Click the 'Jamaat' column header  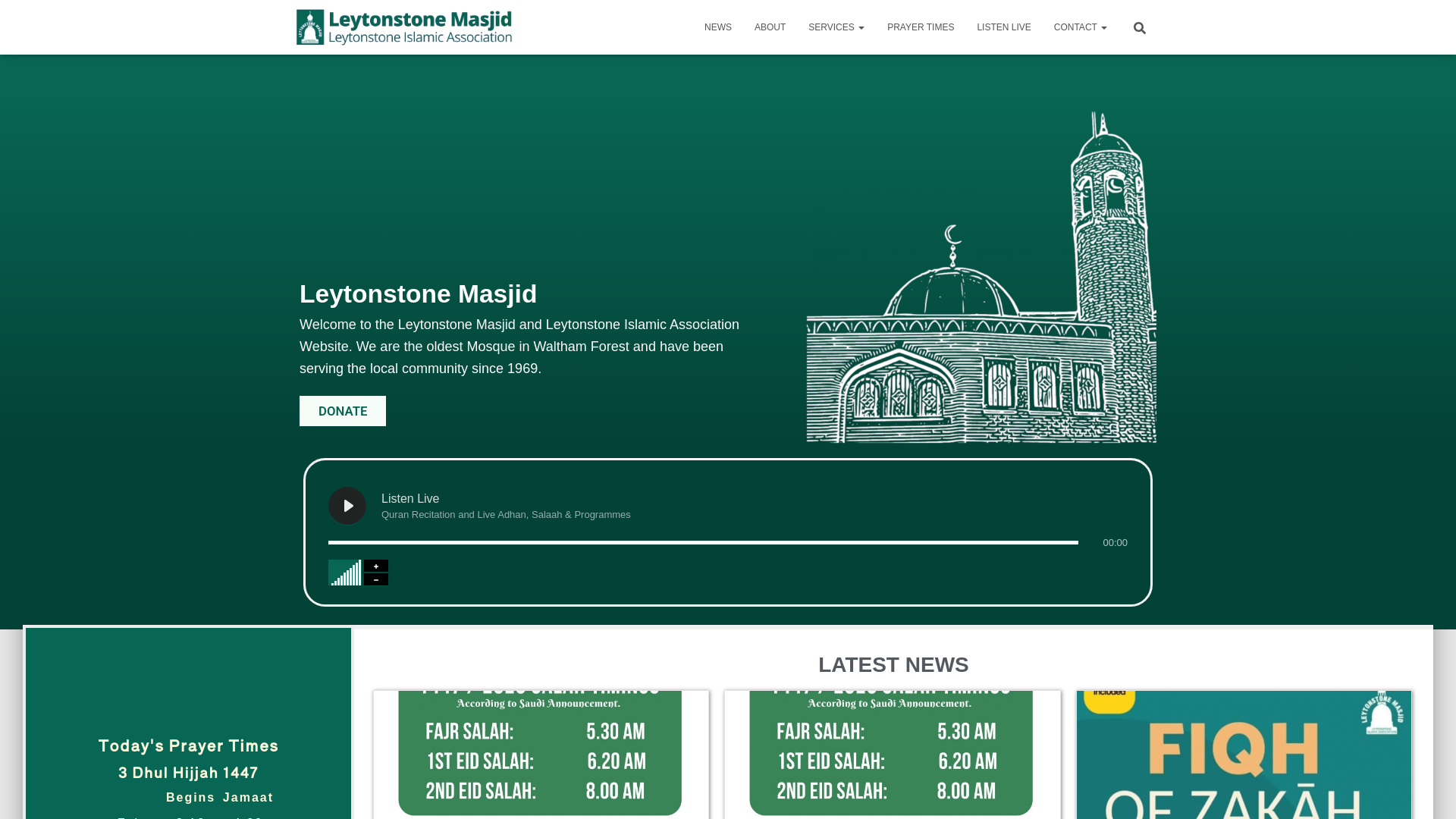click(x=248, y=798)
